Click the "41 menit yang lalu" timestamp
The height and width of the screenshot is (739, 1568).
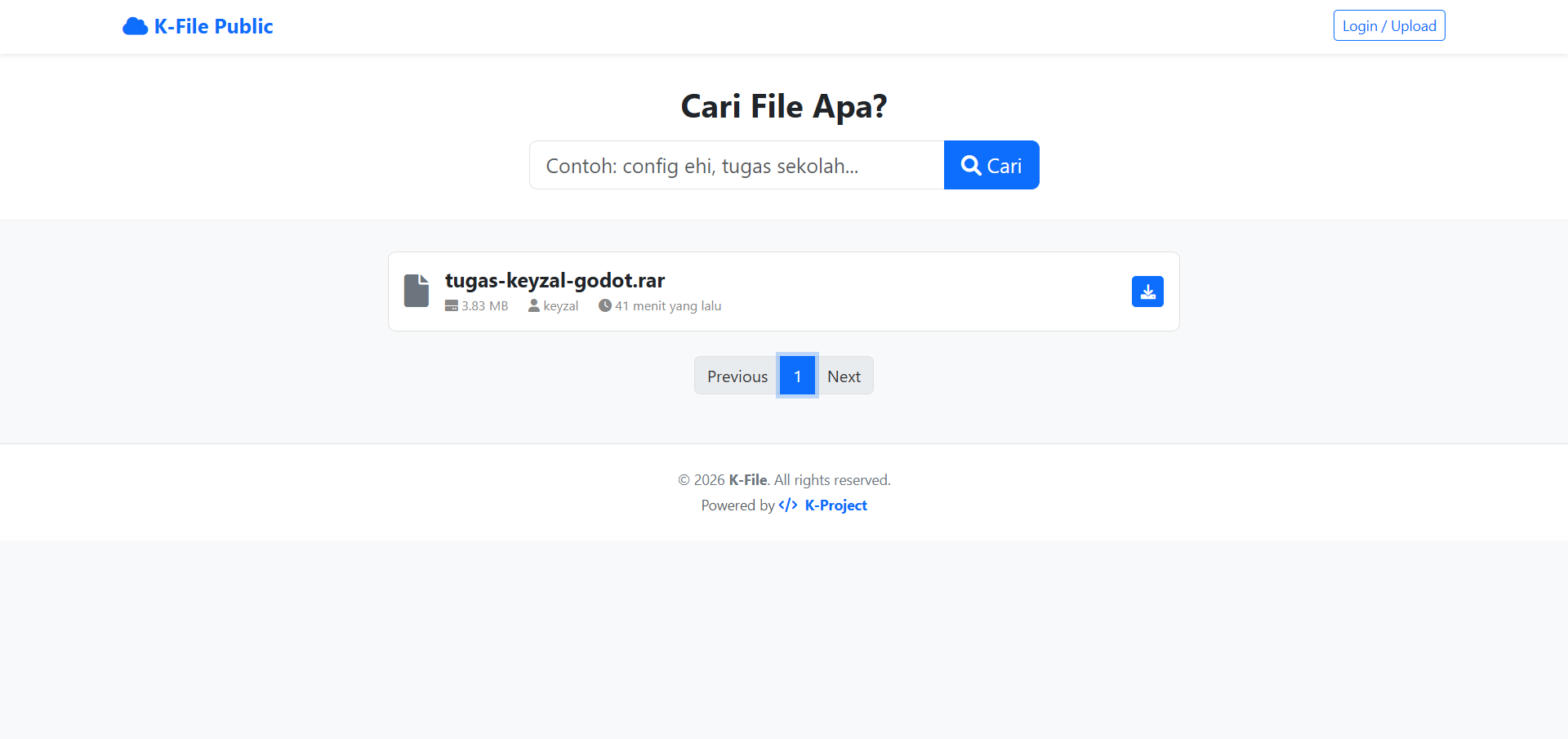click(668, 306)
